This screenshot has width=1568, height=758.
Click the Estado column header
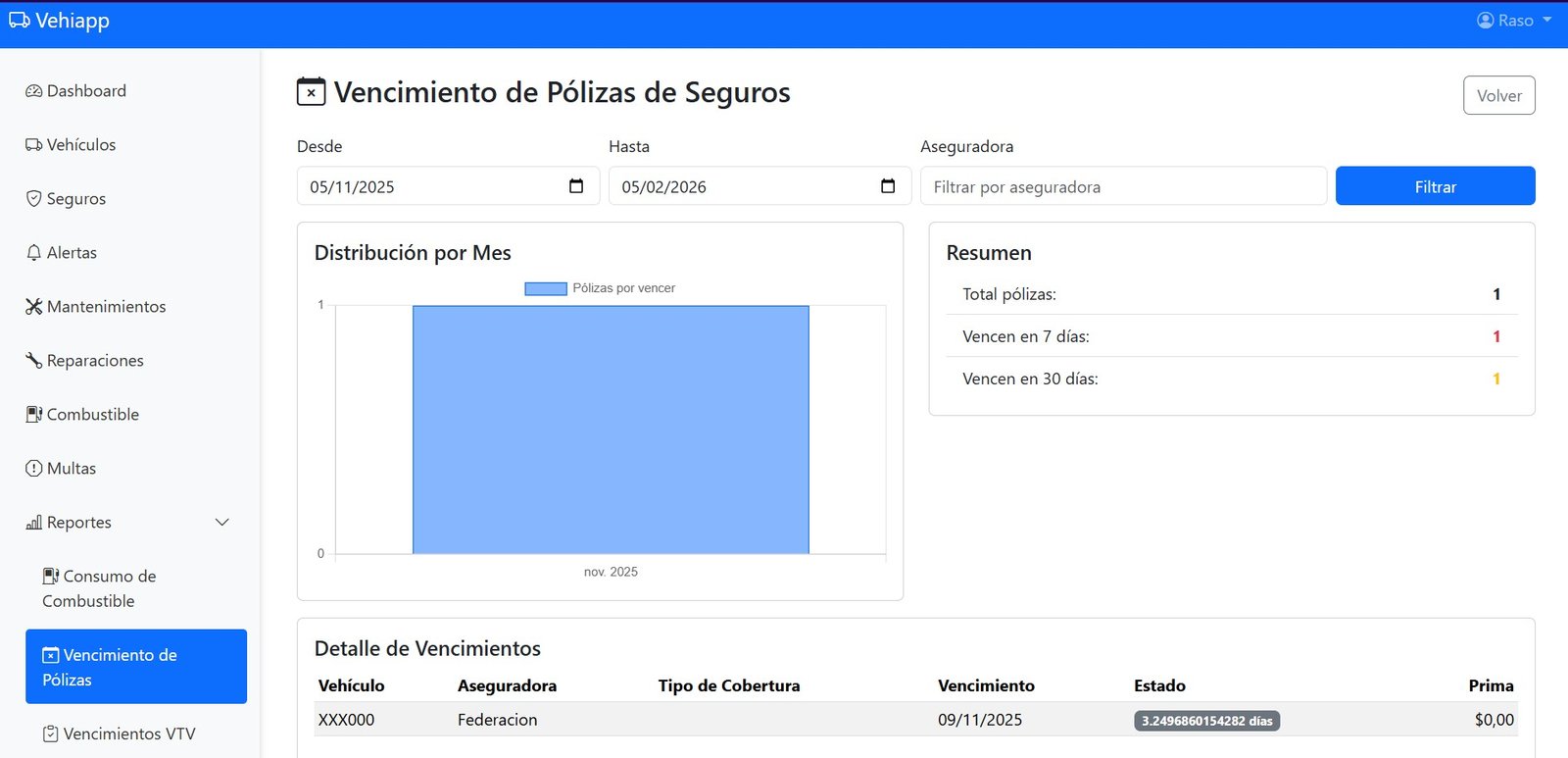click(x=1159, y=685)
